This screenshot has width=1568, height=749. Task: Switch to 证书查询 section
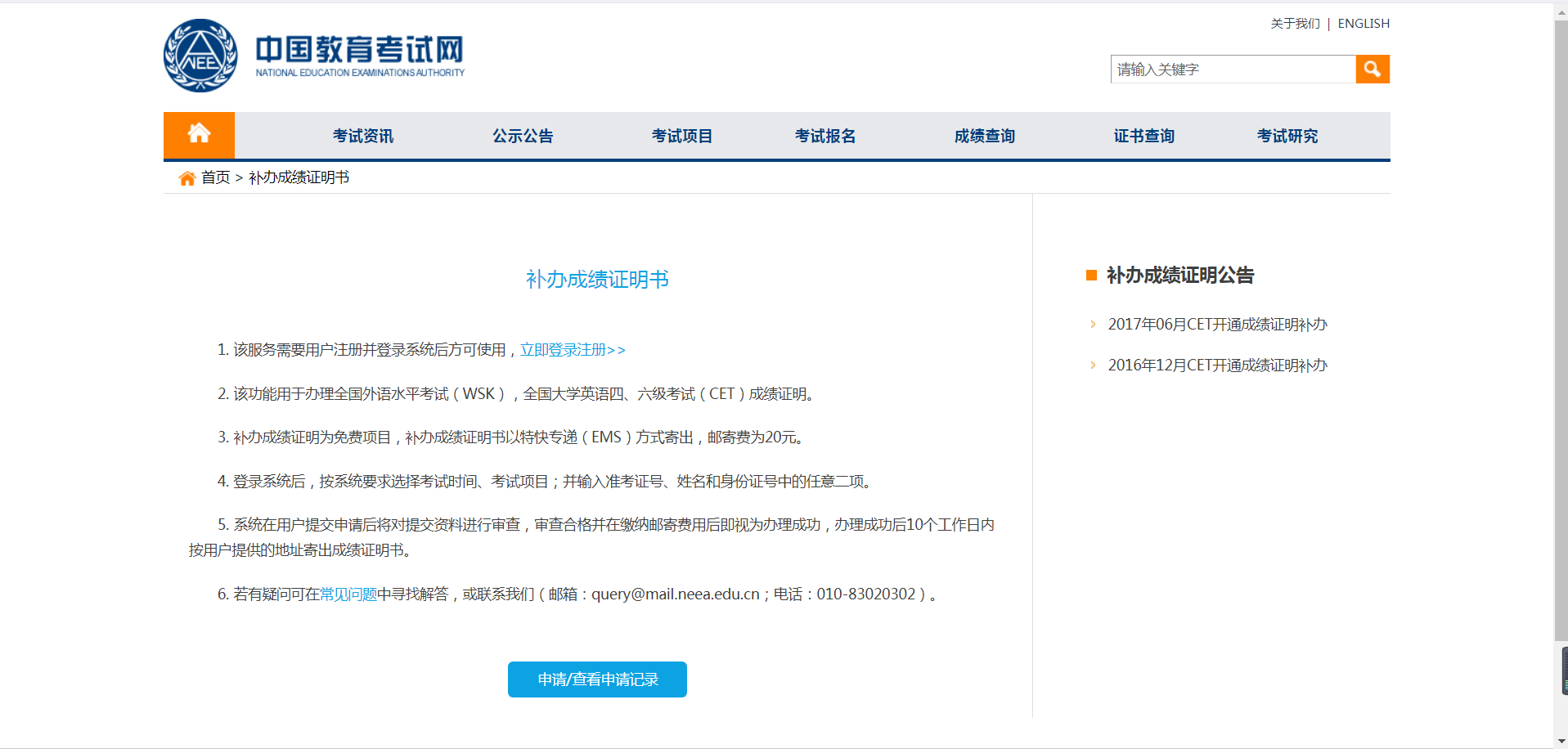(1143, 136)
